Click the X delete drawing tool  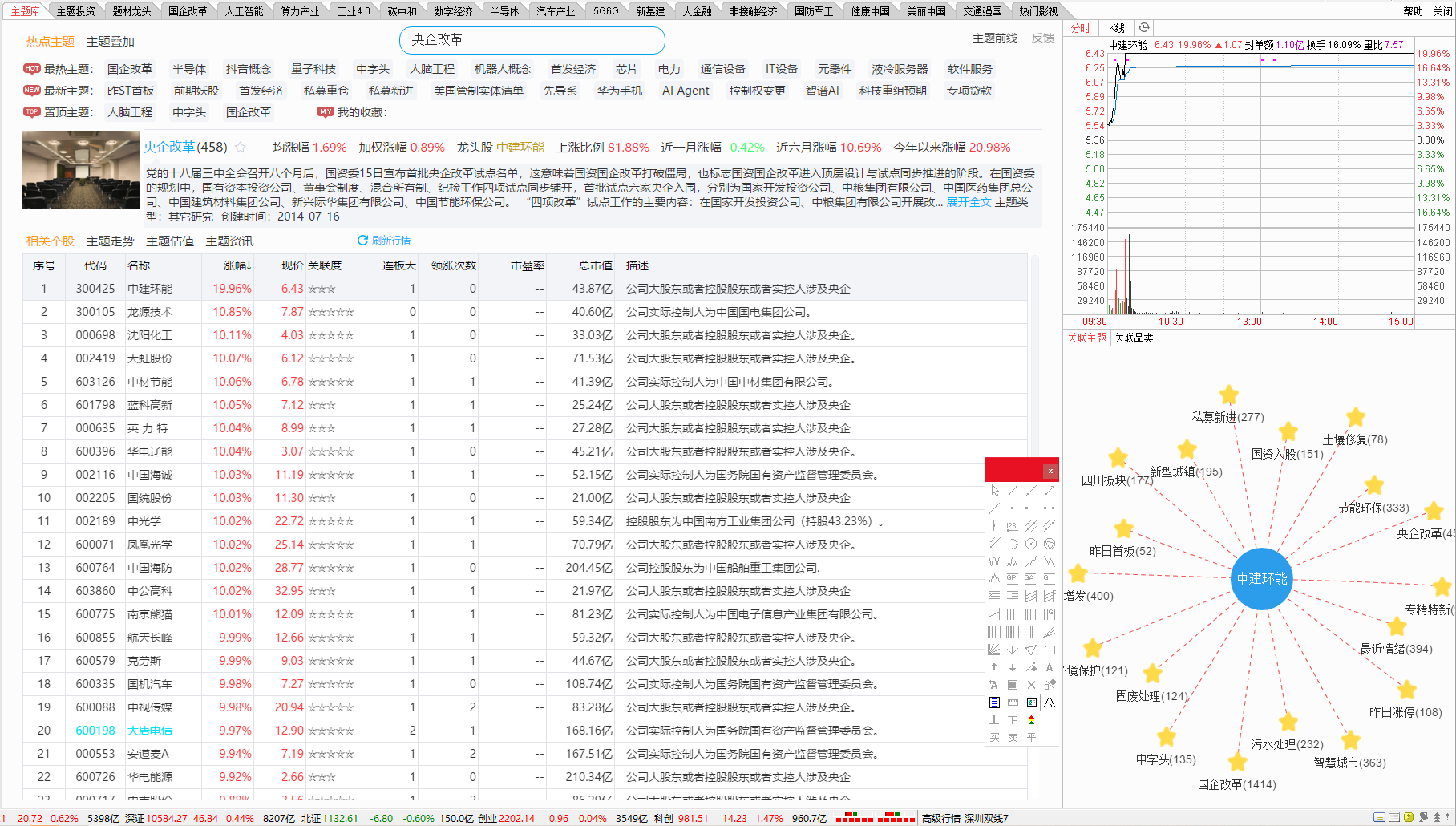click(1031, 685)
